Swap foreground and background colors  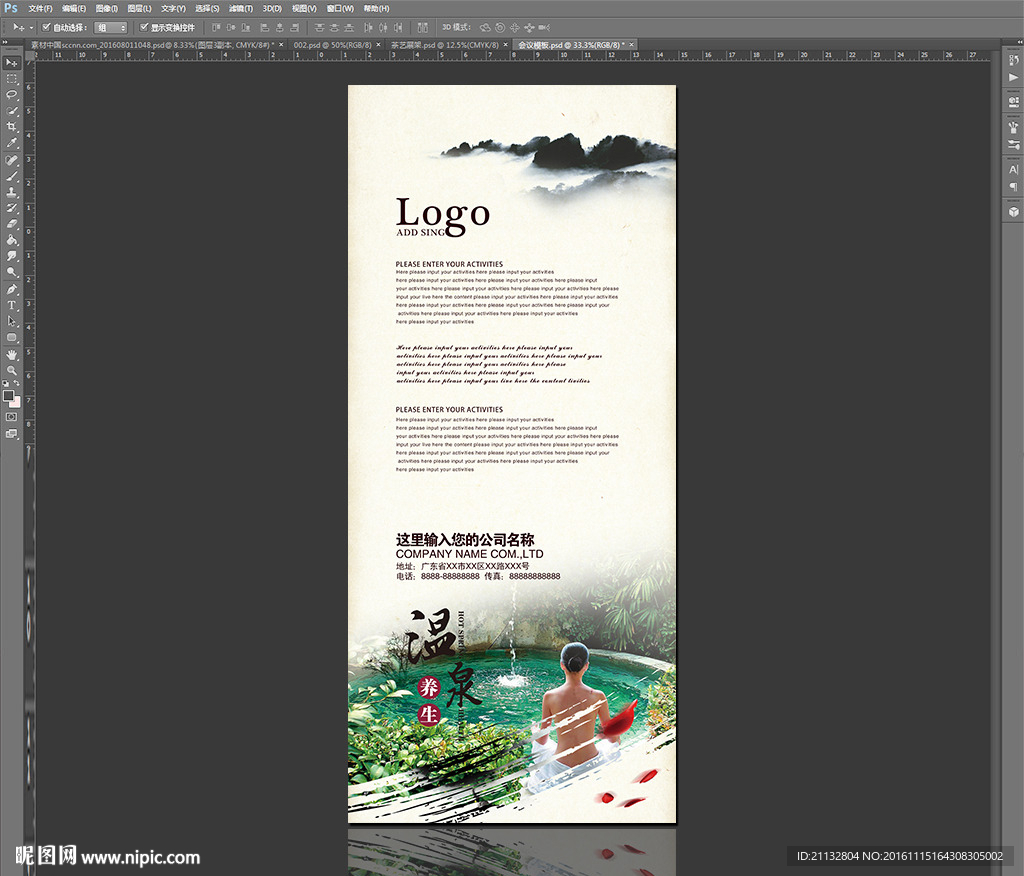point(16,383)
